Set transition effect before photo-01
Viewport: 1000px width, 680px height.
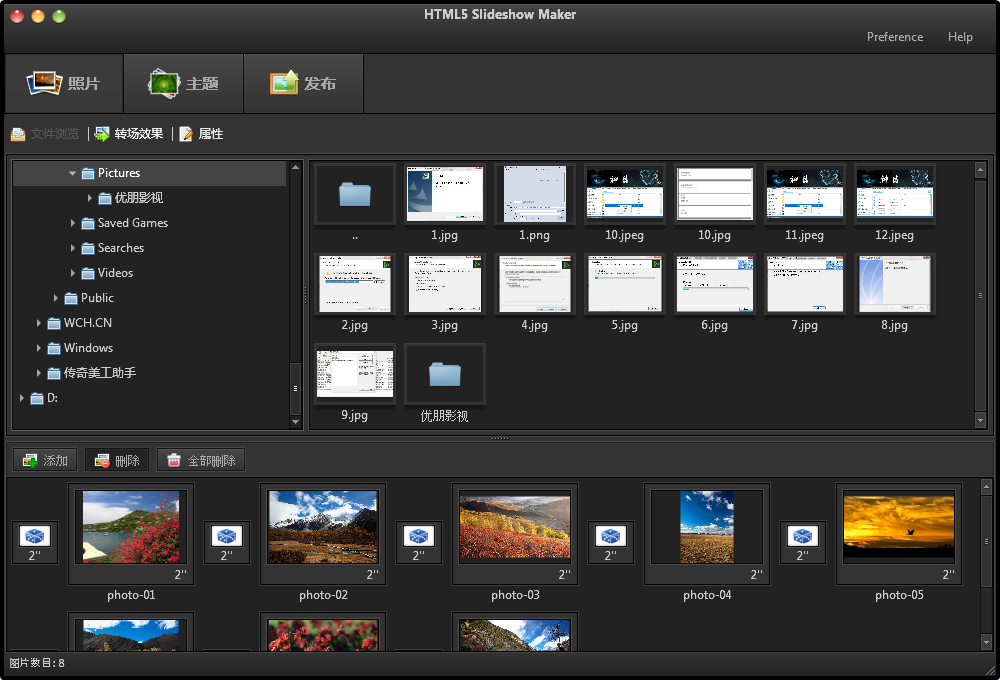(x=35, y=538)
